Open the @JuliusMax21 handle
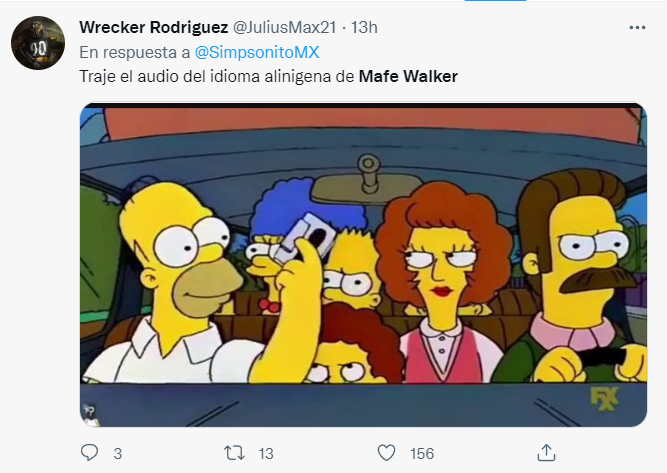The image size is (667, 473). point(285,27)
